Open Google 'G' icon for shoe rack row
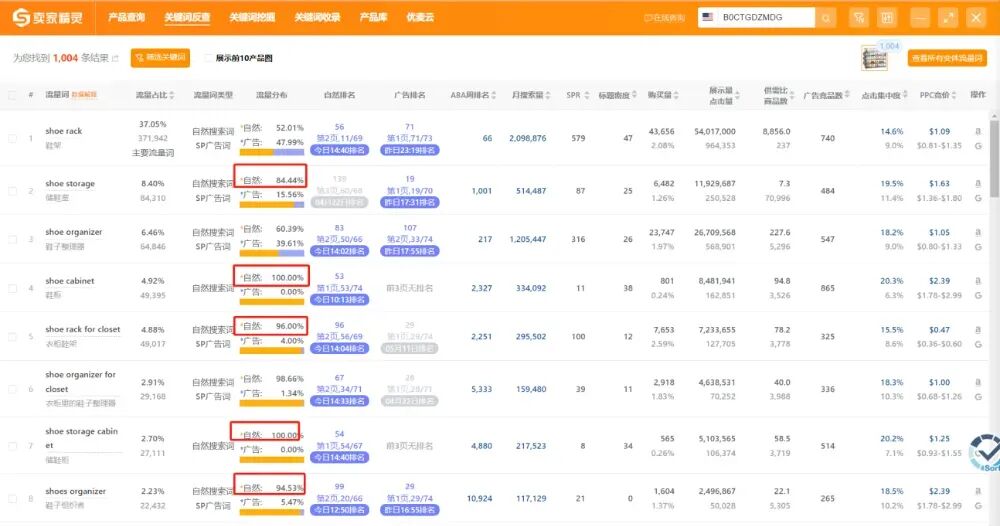Viewport: 1000px width, 526px height. (x=978, y=146)
